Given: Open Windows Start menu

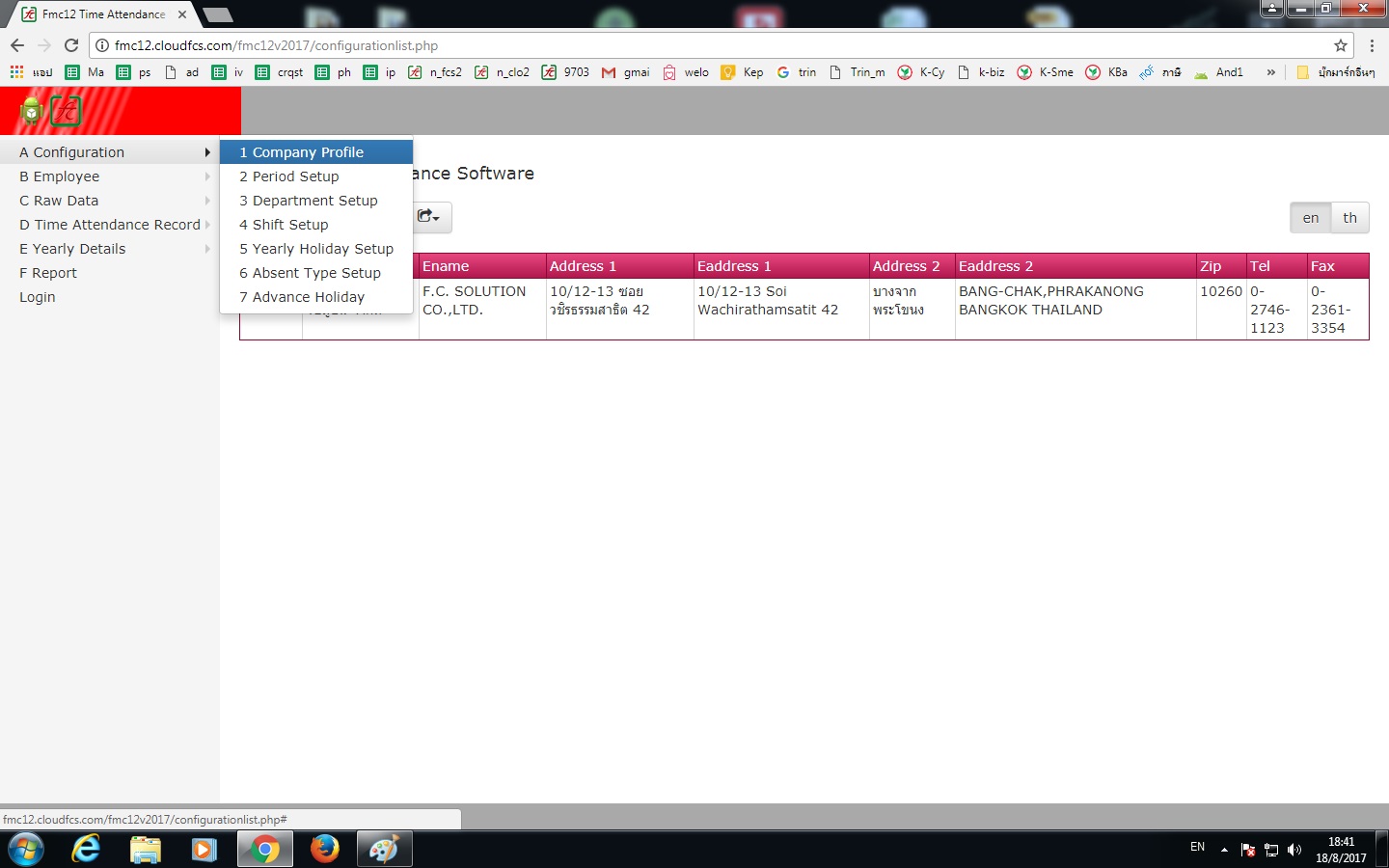Looking at the screenshot, I should coord(26,850).
